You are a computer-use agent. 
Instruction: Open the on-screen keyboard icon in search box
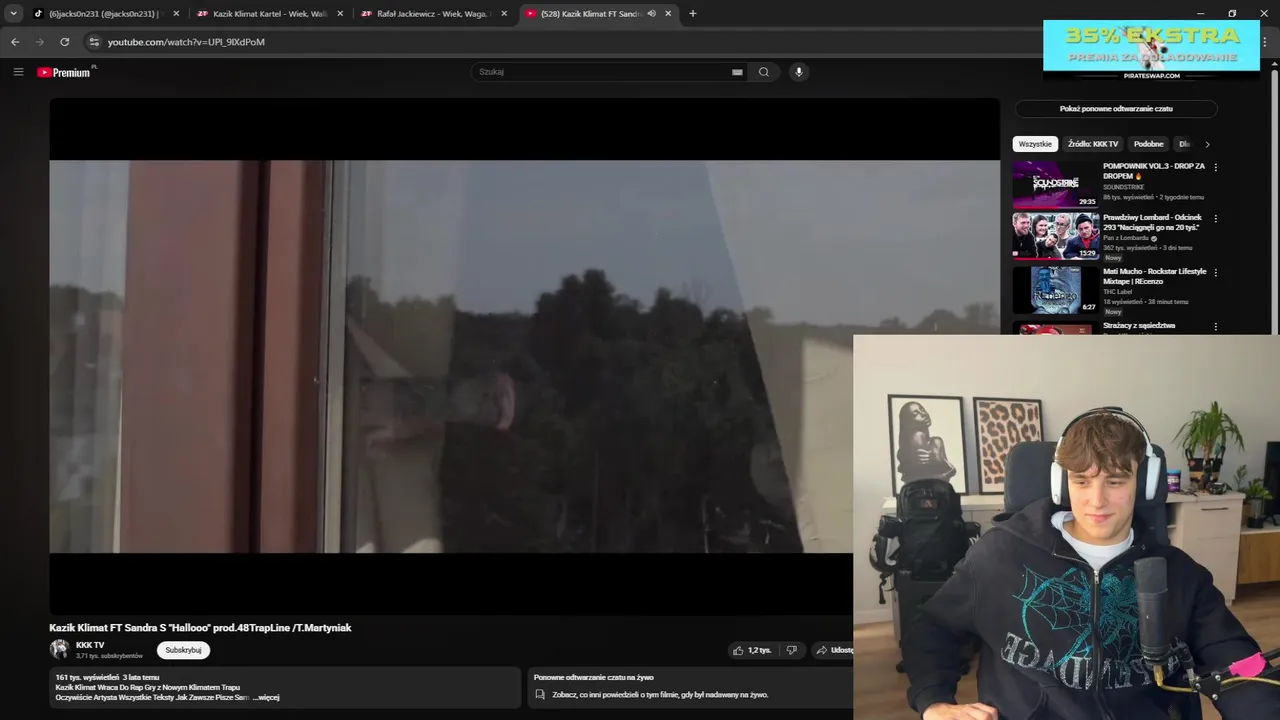737,72
